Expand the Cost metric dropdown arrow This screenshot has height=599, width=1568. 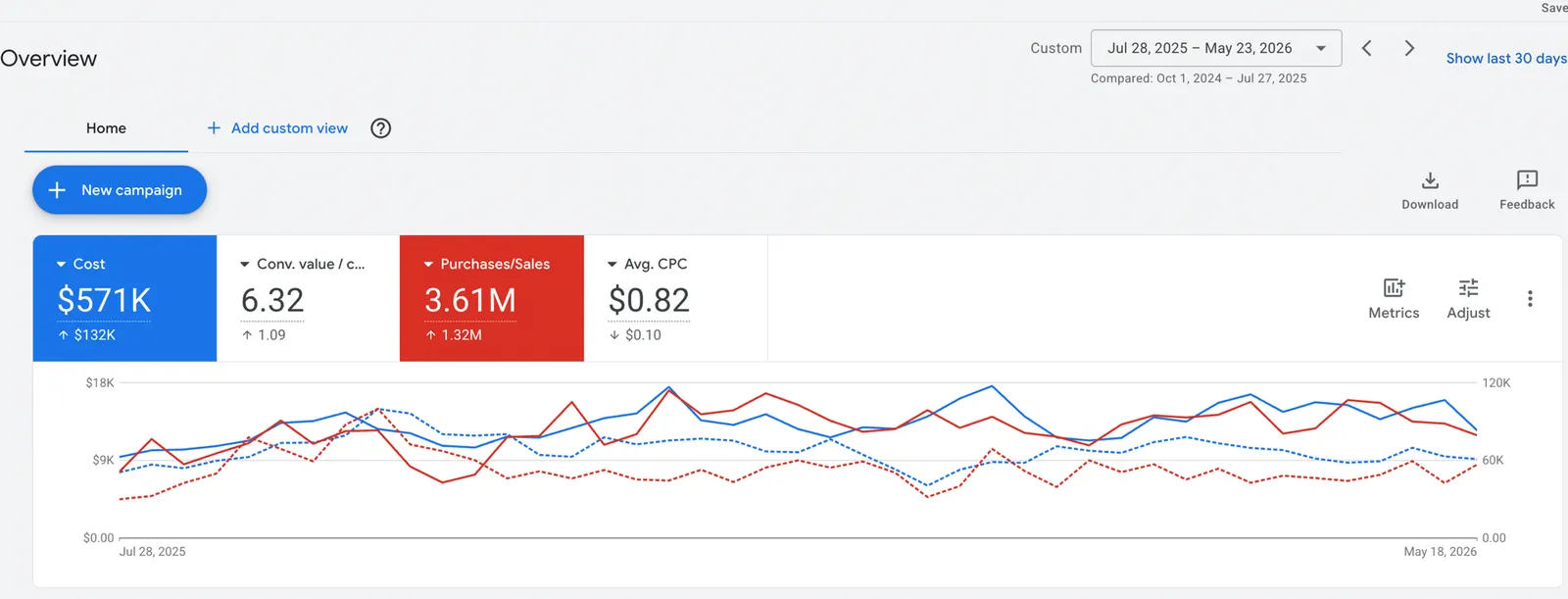[61, 265]
